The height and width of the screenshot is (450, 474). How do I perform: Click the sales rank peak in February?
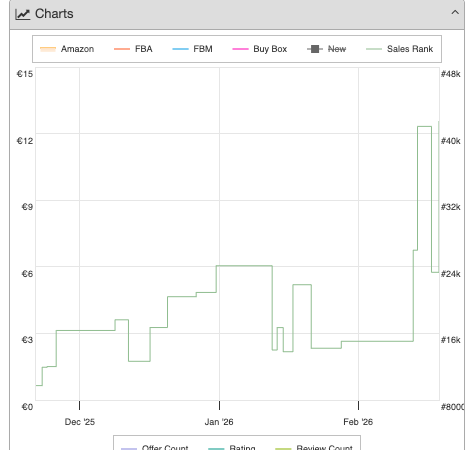click(x=424, y=127)
